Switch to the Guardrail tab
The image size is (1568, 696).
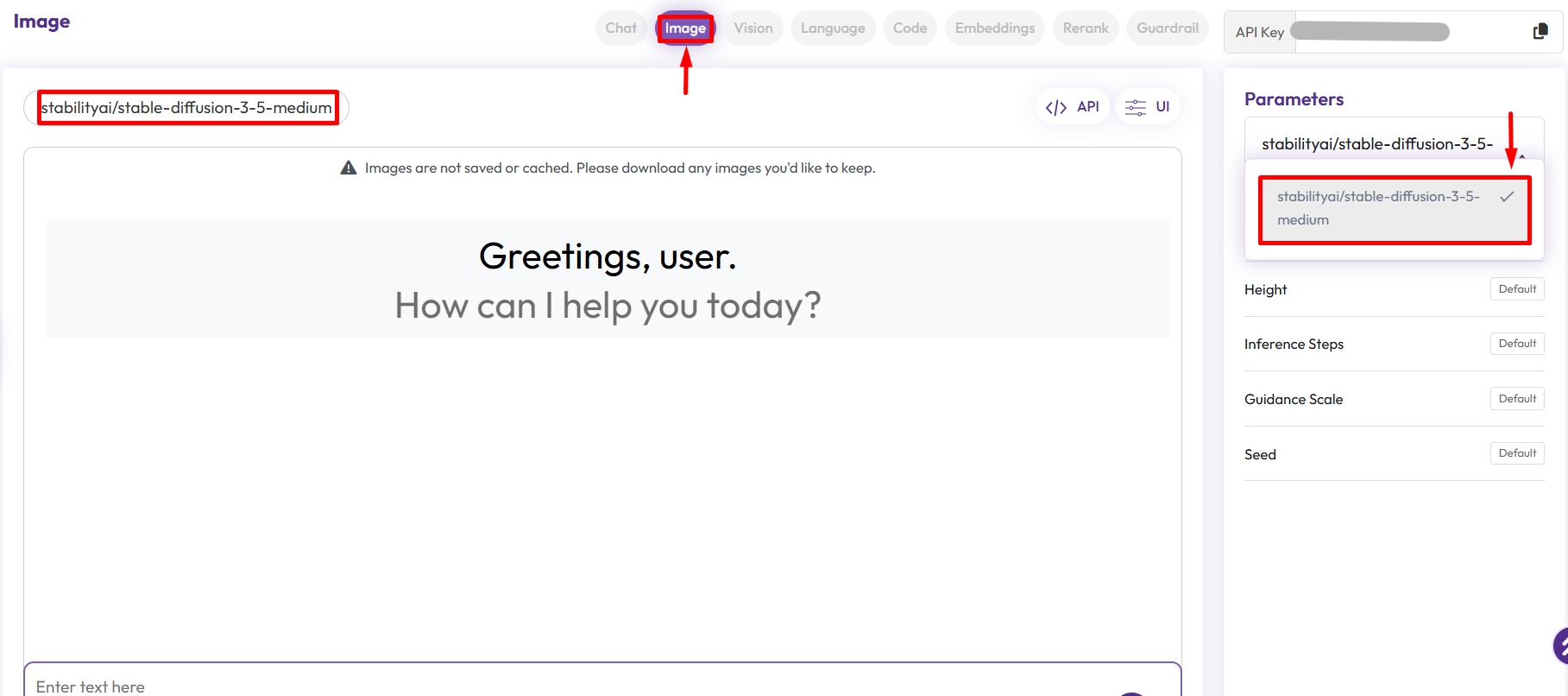[x=1167, y=28]
